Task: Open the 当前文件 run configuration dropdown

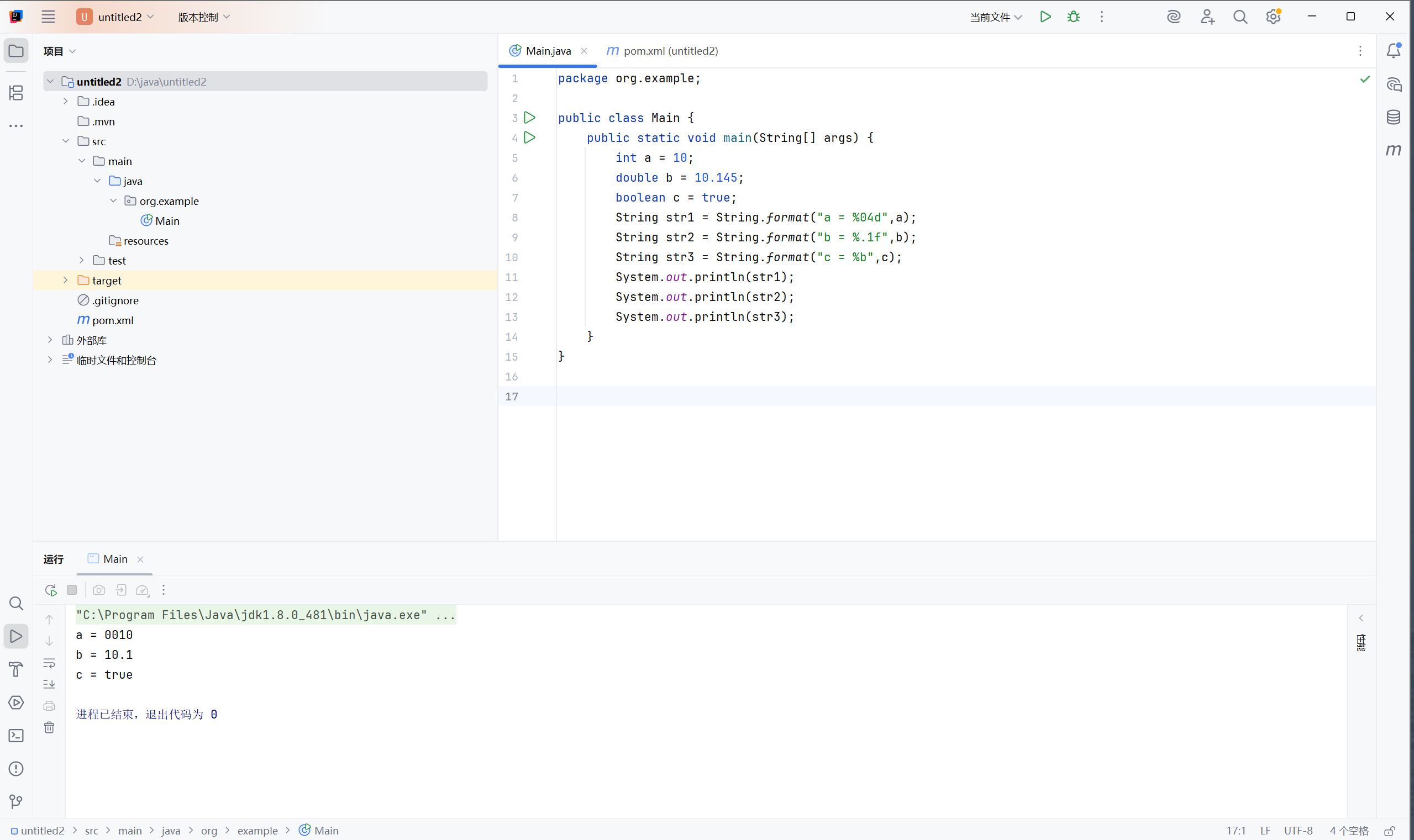Action: (996, 17)
